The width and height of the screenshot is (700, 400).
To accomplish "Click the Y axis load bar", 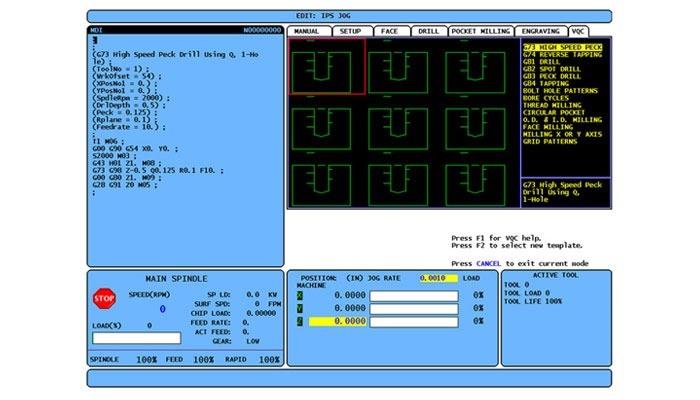I will pyautogui.click(x=414, y=308).
